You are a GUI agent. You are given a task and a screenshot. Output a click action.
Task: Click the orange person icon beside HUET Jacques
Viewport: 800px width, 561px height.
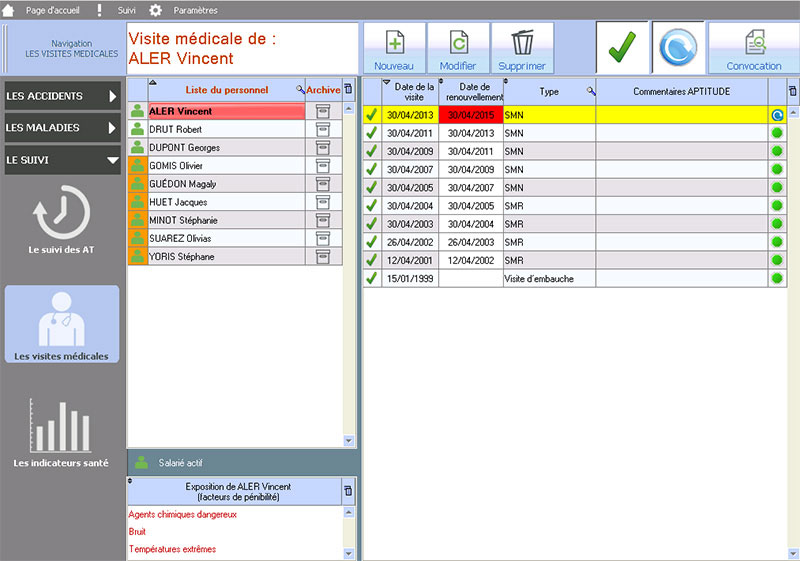(x=138, y=202)
